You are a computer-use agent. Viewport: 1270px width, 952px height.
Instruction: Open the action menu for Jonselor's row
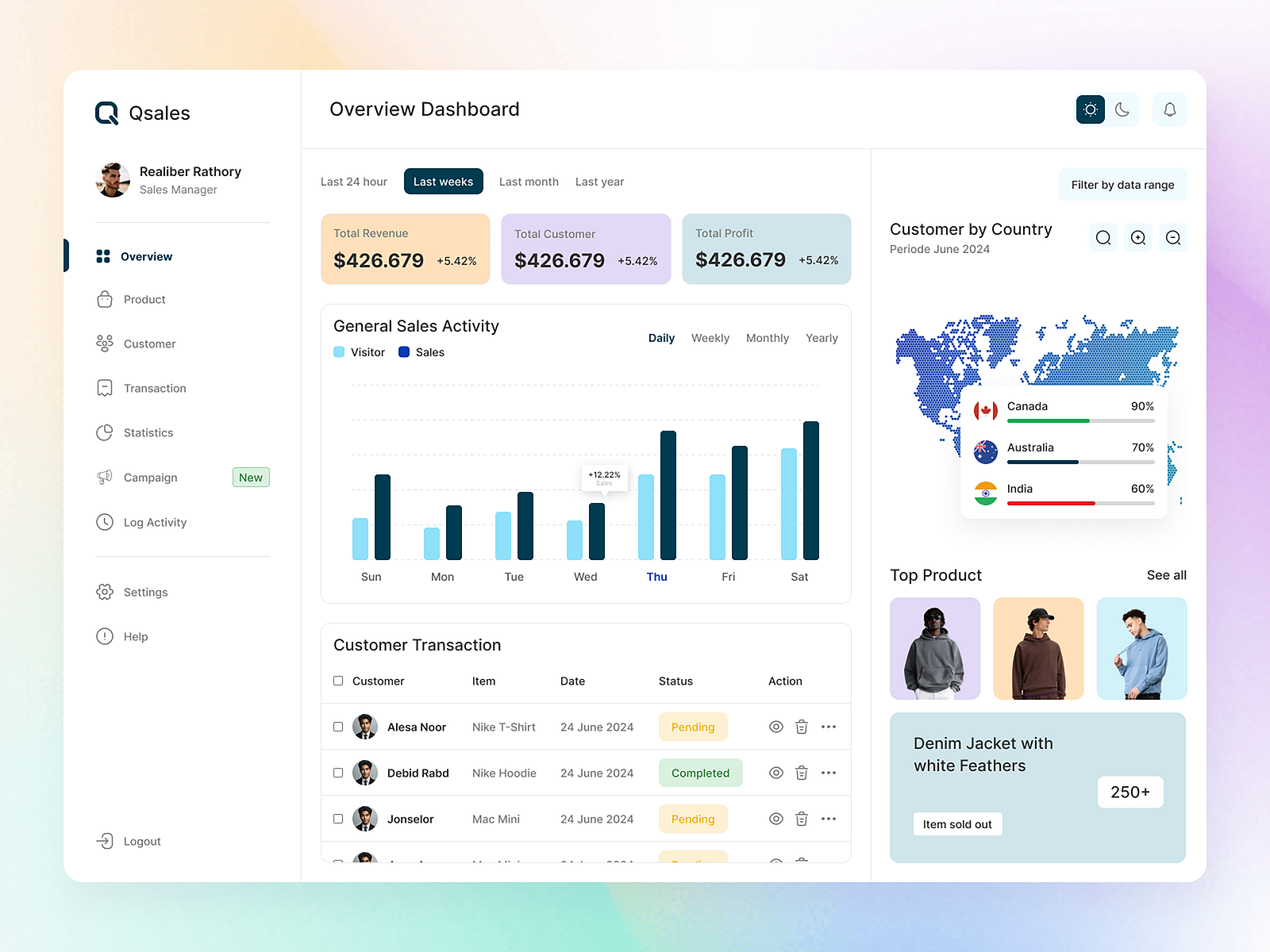coord(829,819)
